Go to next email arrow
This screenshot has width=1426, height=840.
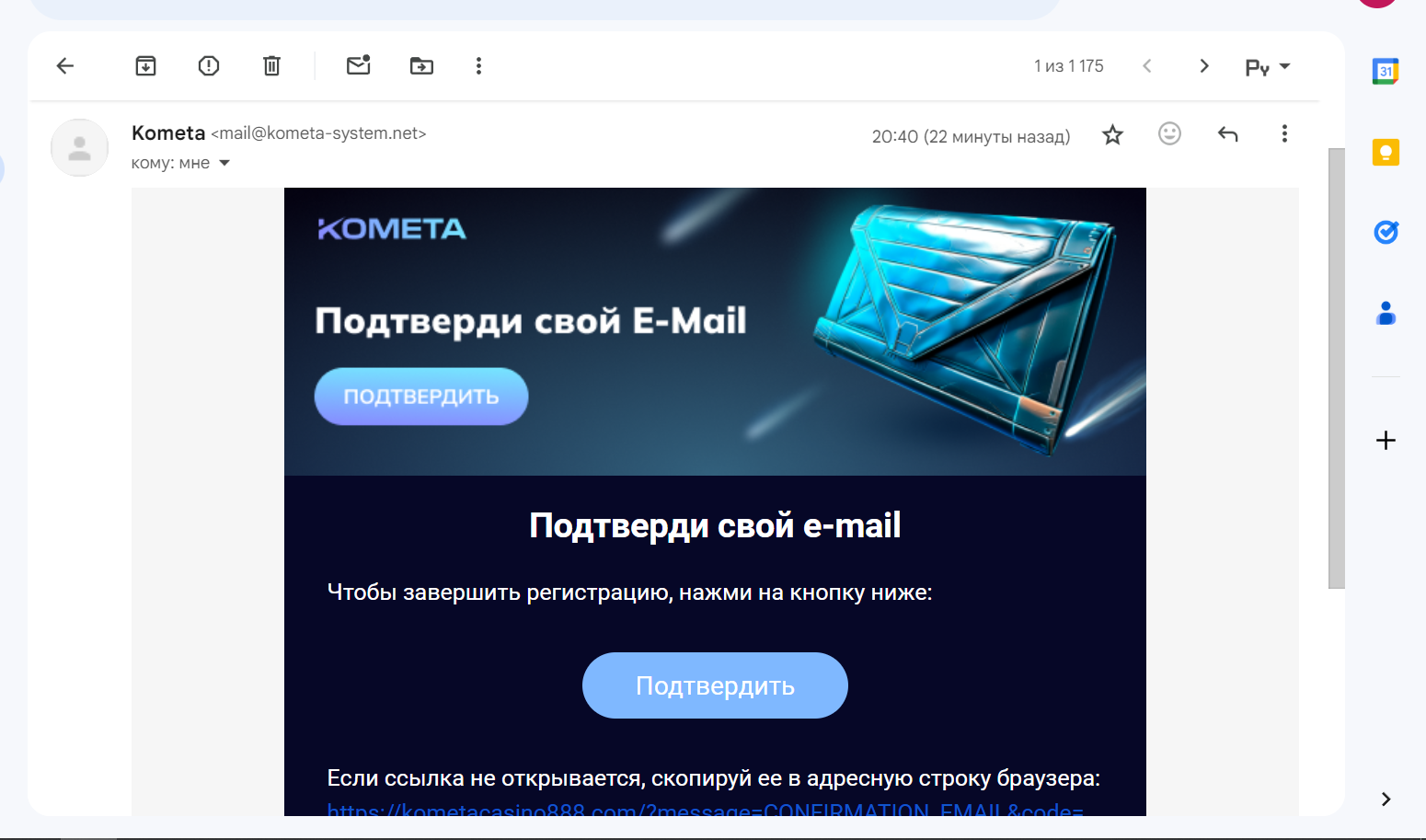pyautogui.click(x=1203, y=65)
